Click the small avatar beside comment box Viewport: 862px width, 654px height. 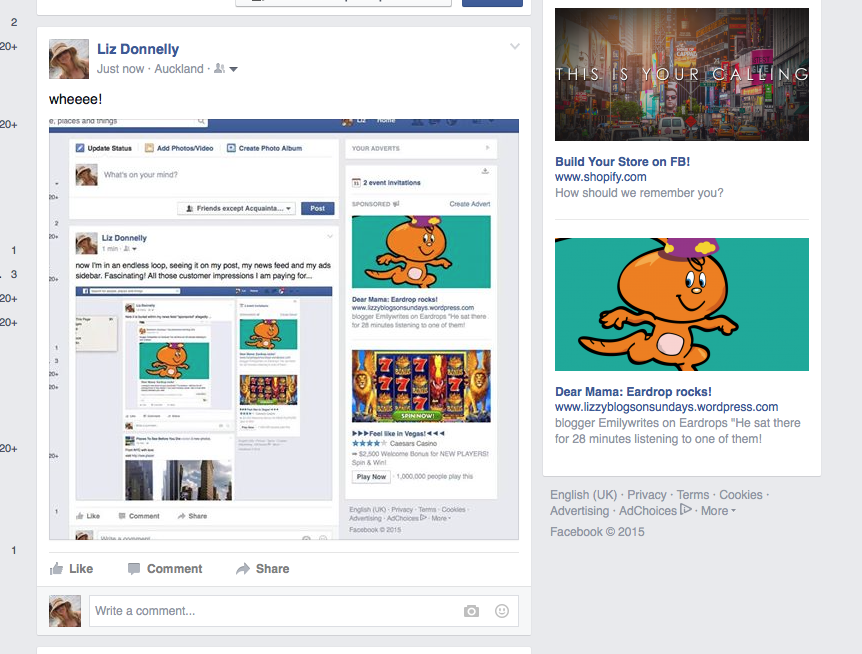(x=65, y=611)
